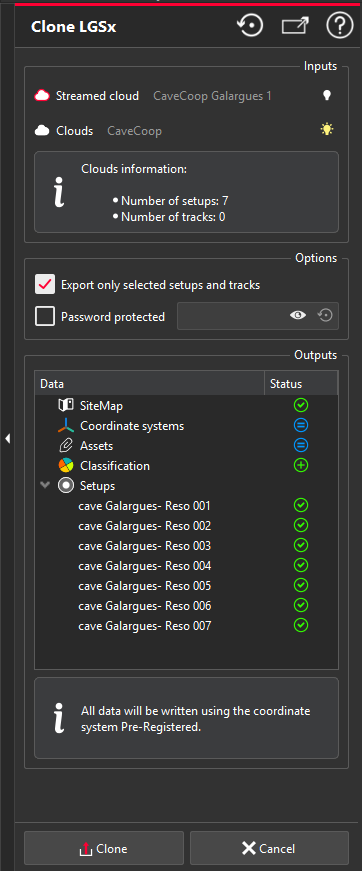Click the detach panel icon in the header
Viewport: 362px width, 871px height.
[295, 26]
